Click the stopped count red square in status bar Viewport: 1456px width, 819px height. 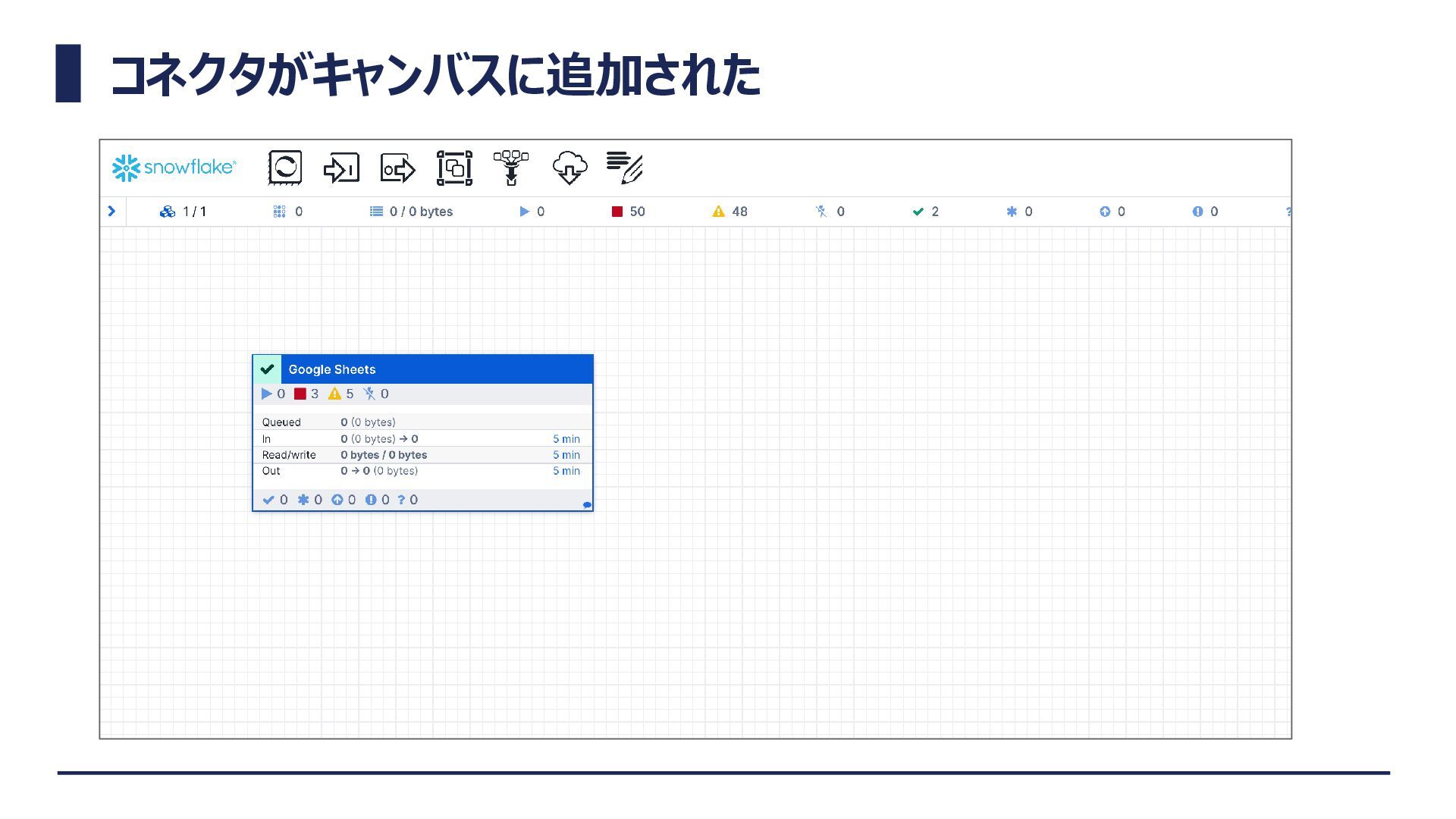(x=617, y=212)
